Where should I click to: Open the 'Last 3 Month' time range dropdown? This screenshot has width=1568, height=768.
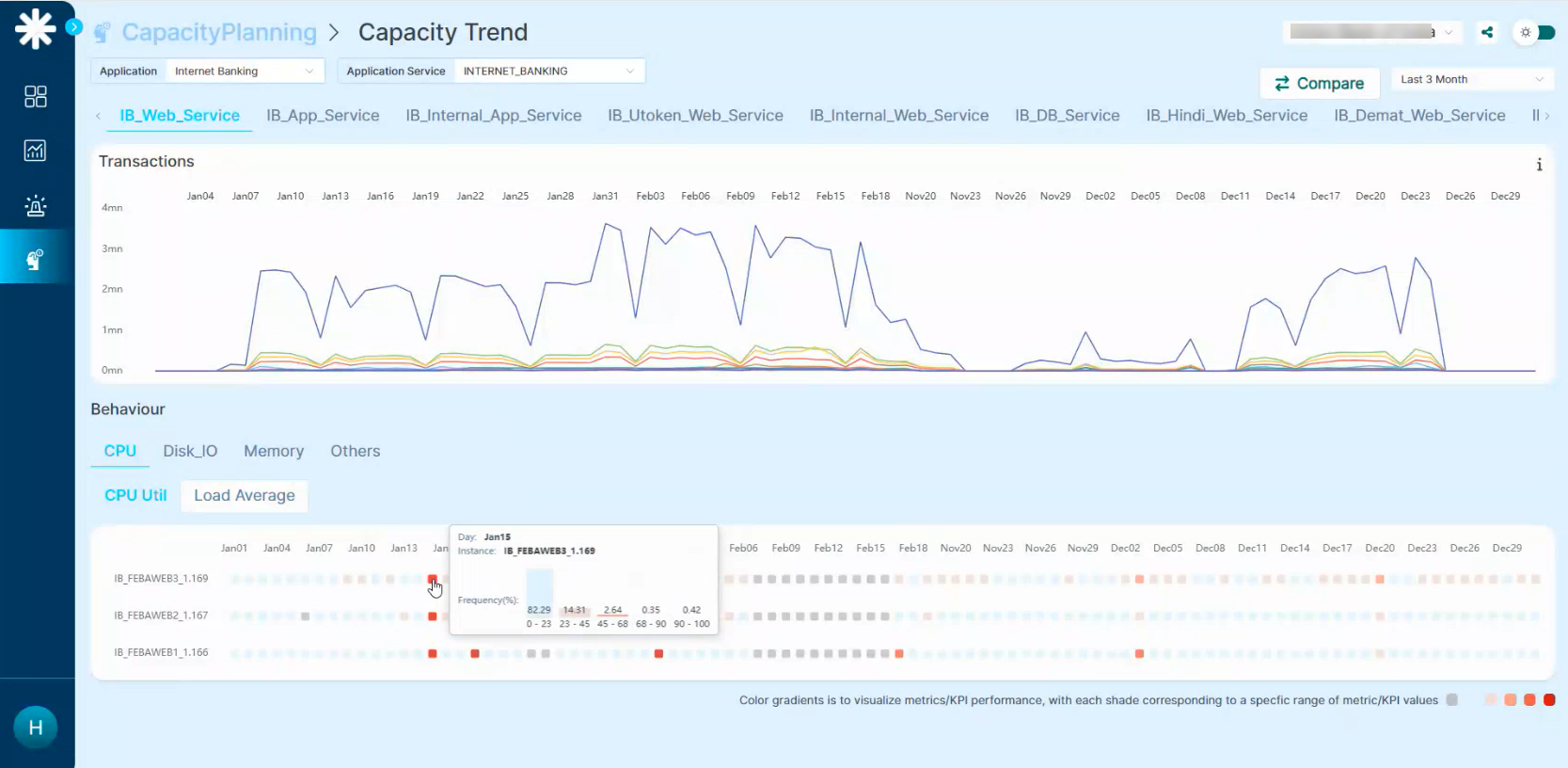(1471, 80)
